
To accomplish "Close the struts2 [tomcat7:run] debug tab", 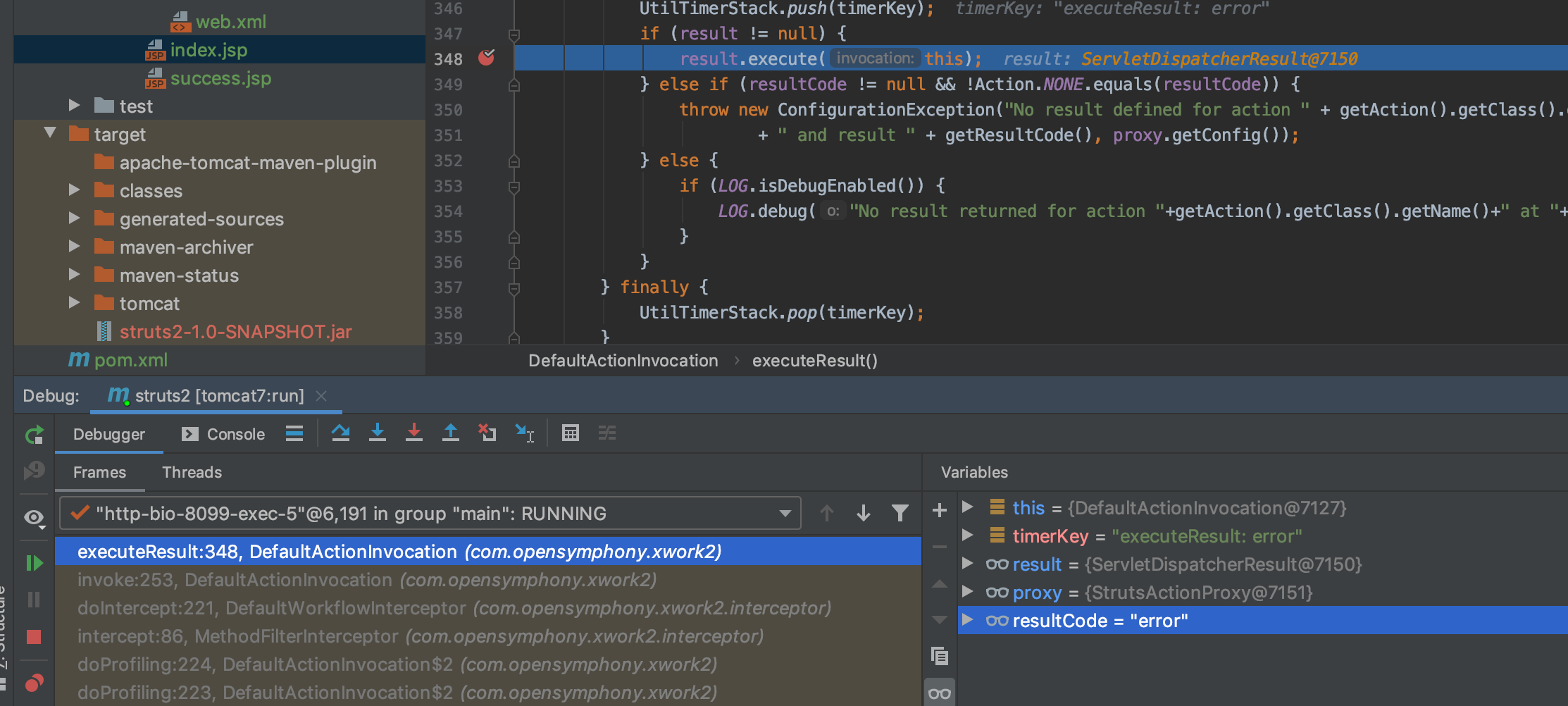I will [321, 396].
